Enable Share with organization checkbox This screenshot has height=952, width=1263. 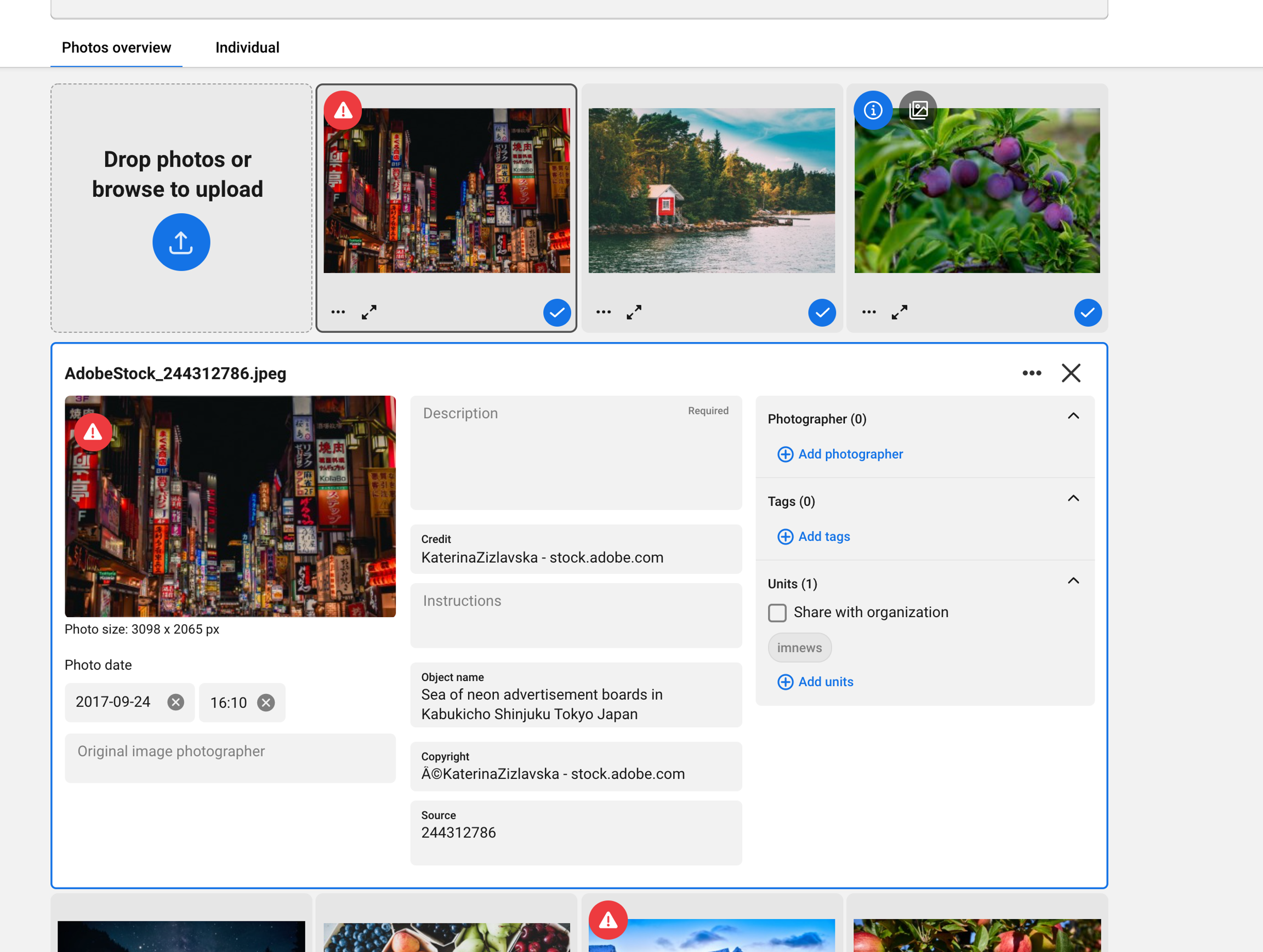(x=777, y=612)
